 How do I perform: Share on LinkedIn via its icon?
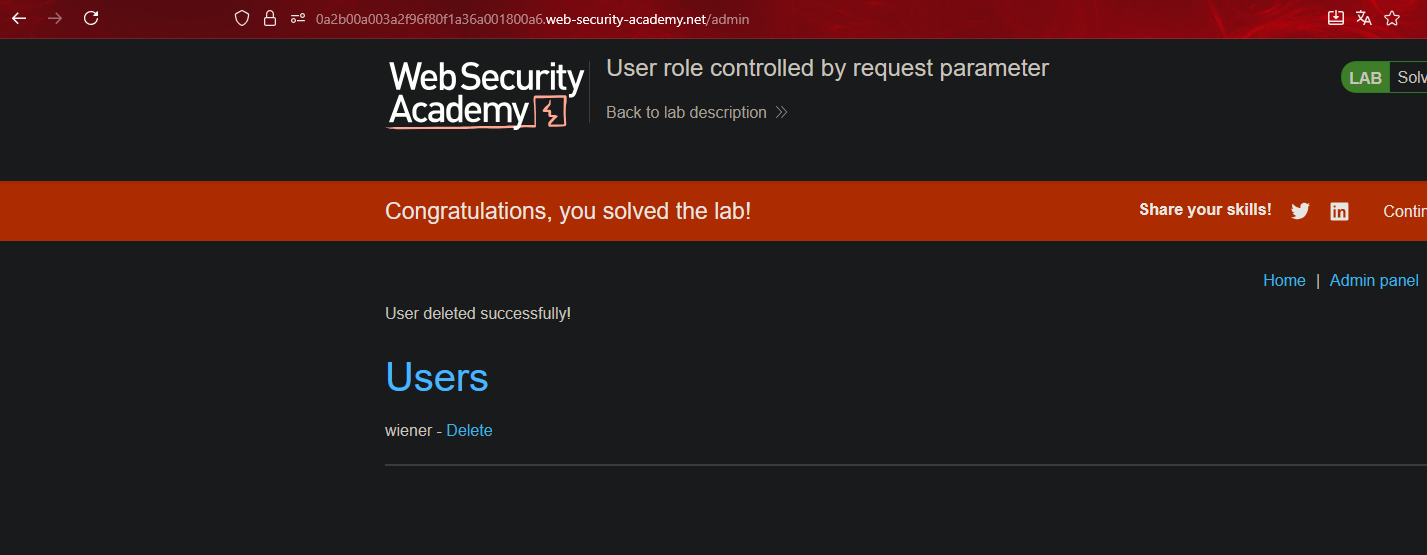[1339, 211]
